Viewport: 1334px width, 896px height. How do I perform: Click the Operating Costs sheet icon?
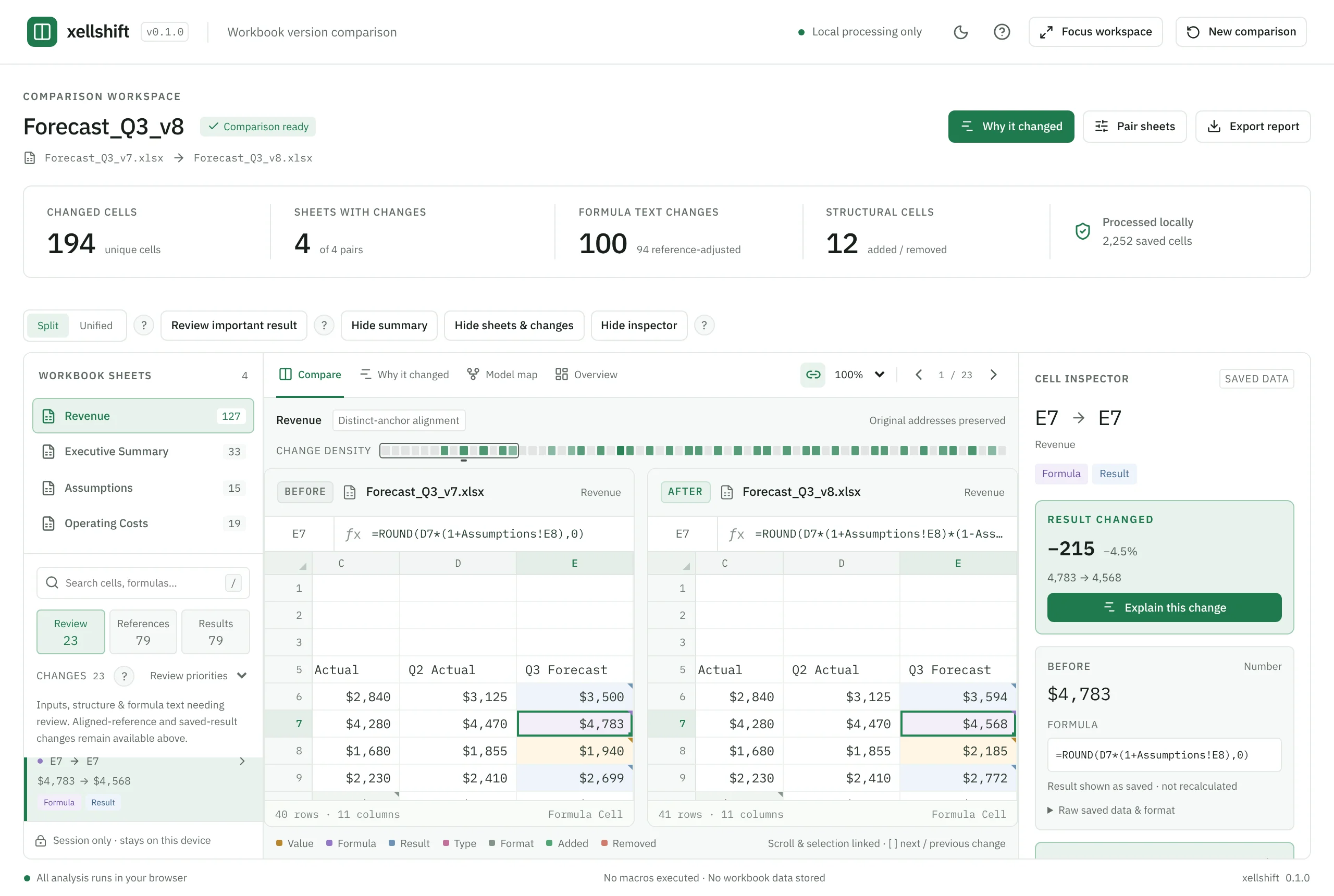coord(48,524)
